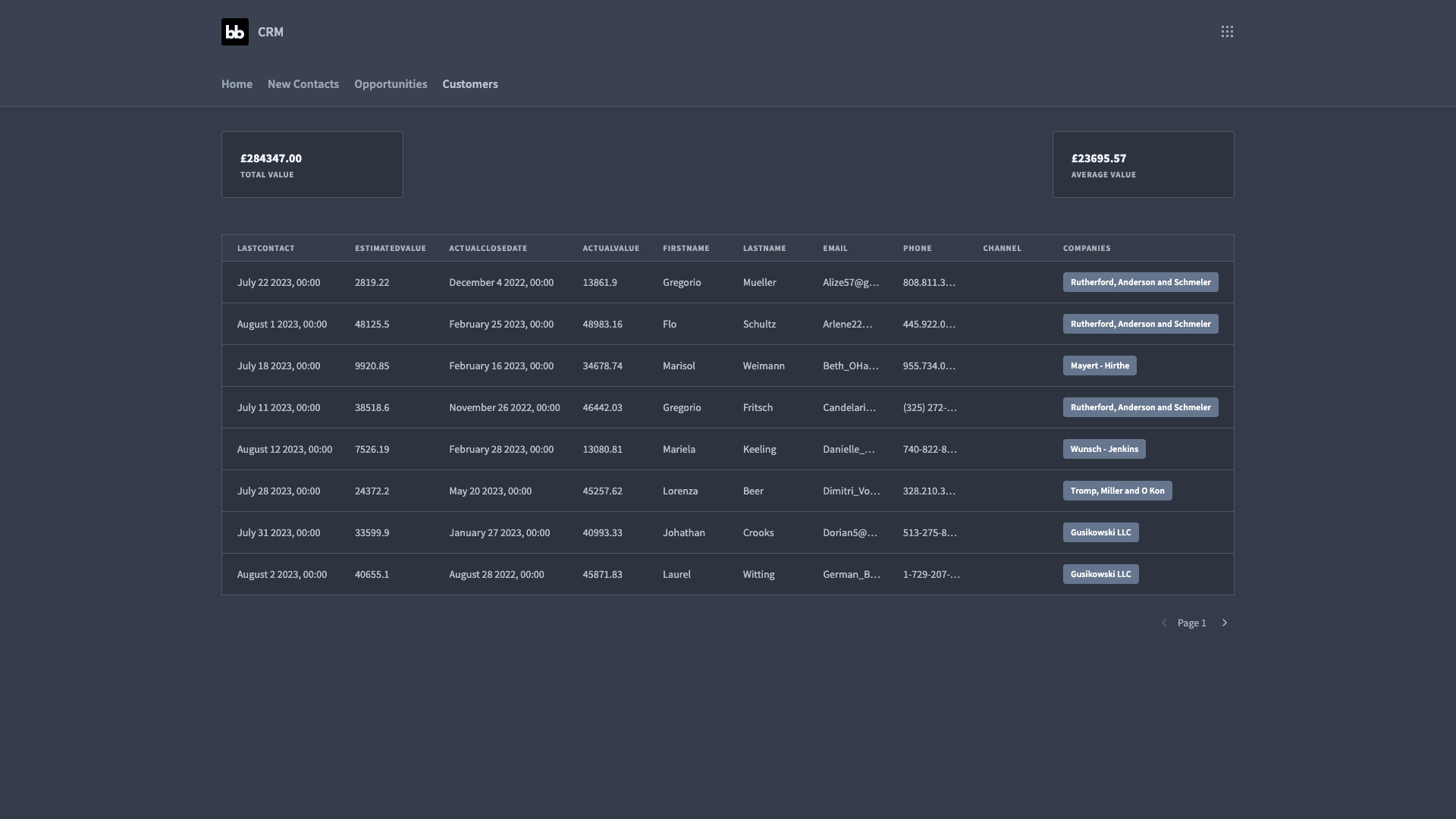The image size is (1456, 819).
Task: Click Gusikowski LLC tag in Crooks row
Action: click(1100, 532)
